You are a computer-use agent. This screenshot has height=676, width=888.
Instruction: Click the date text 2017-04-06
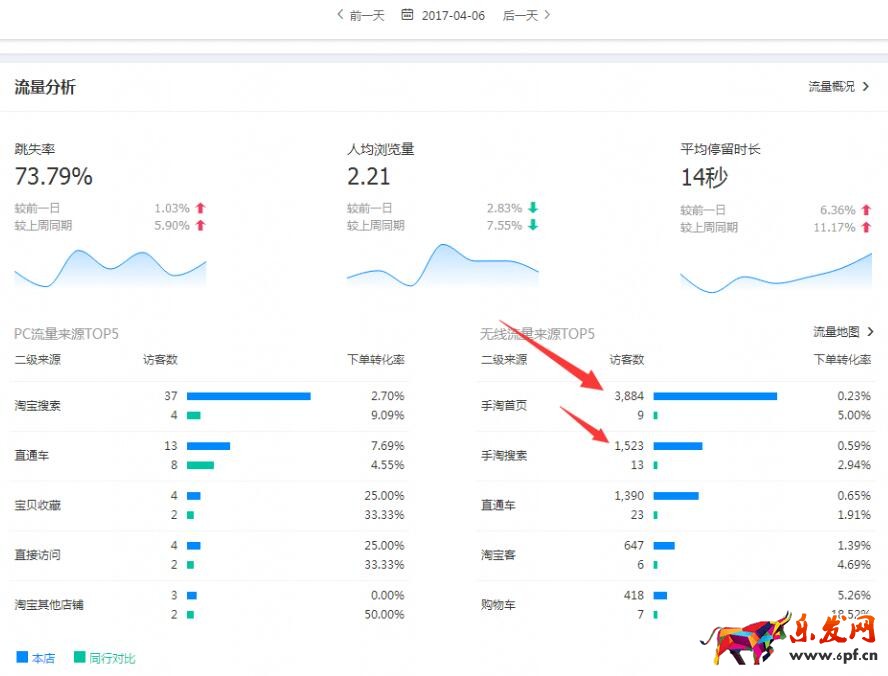coord(453,15)
